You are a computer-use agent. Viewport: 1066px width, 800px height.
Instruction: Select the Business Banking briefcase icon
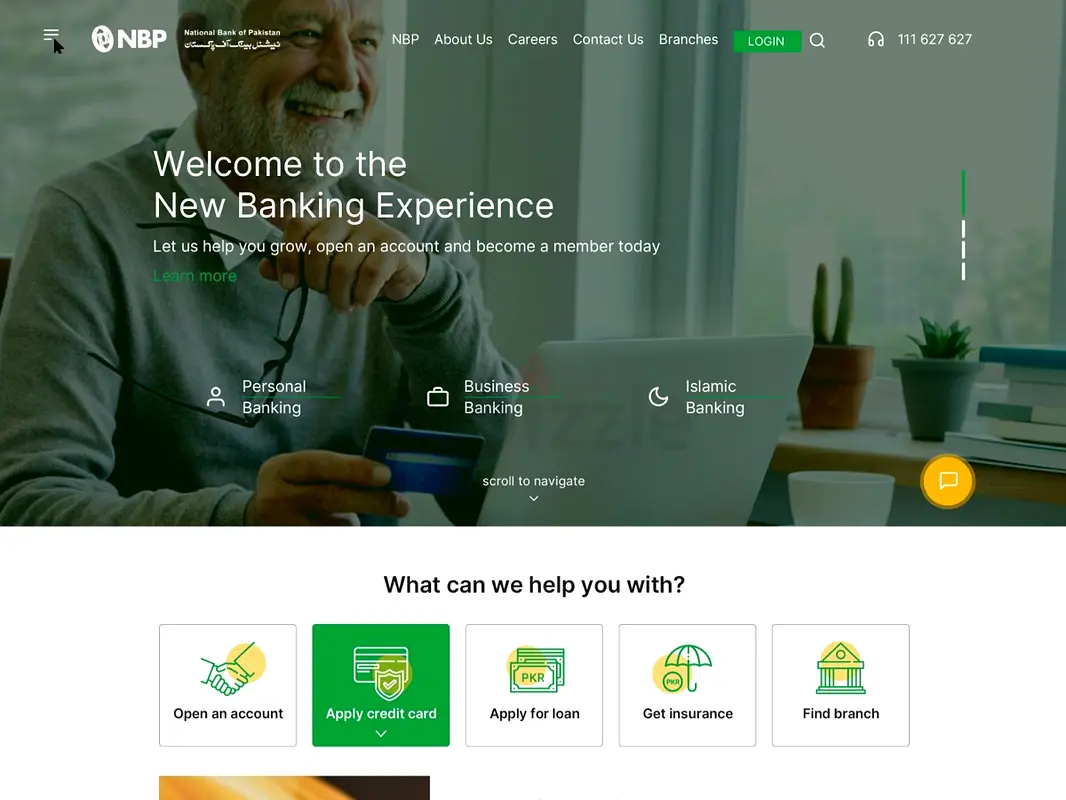(438, 397)
